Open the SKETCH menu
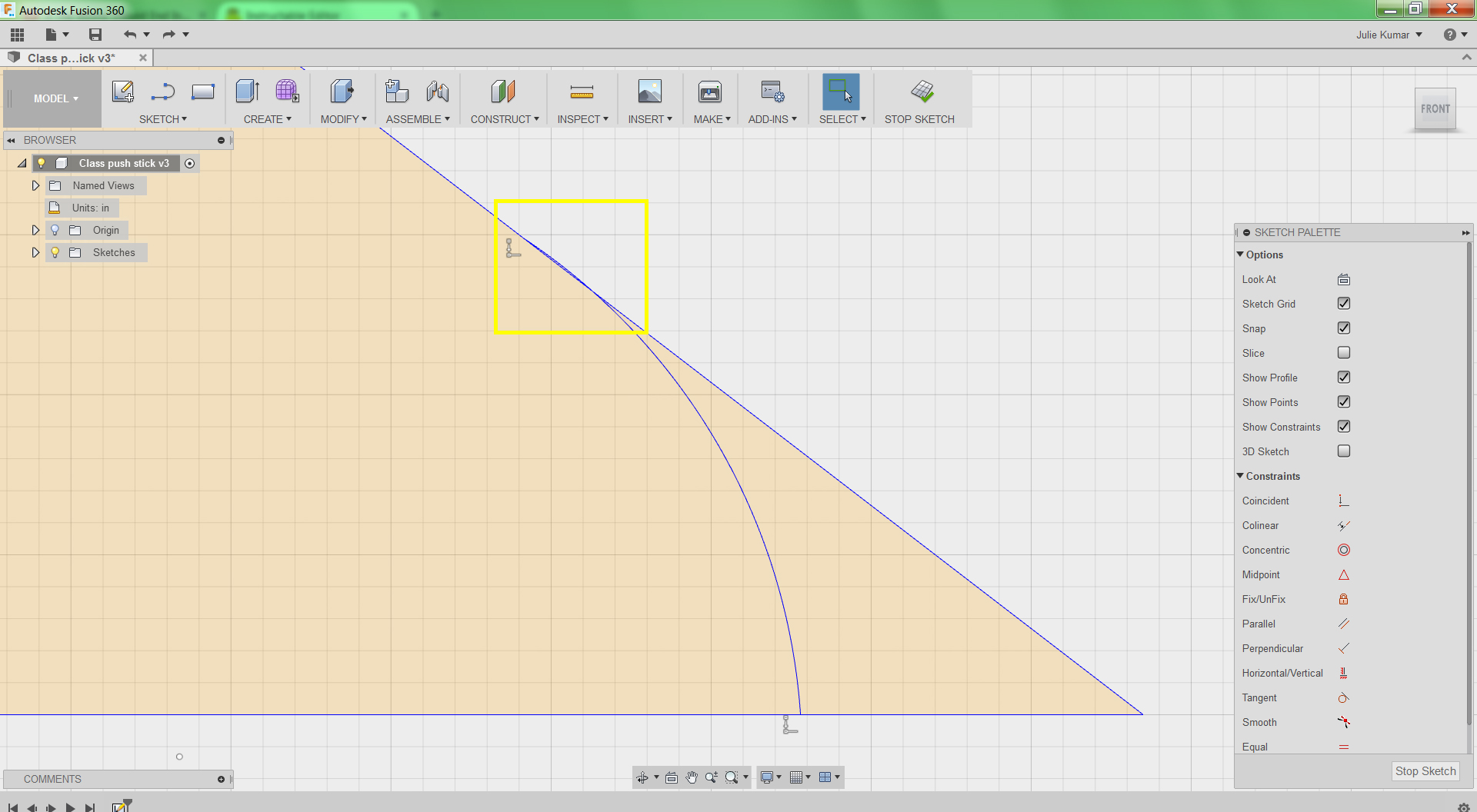Viewport: 1477px width, 812px height. pos(163,119)
